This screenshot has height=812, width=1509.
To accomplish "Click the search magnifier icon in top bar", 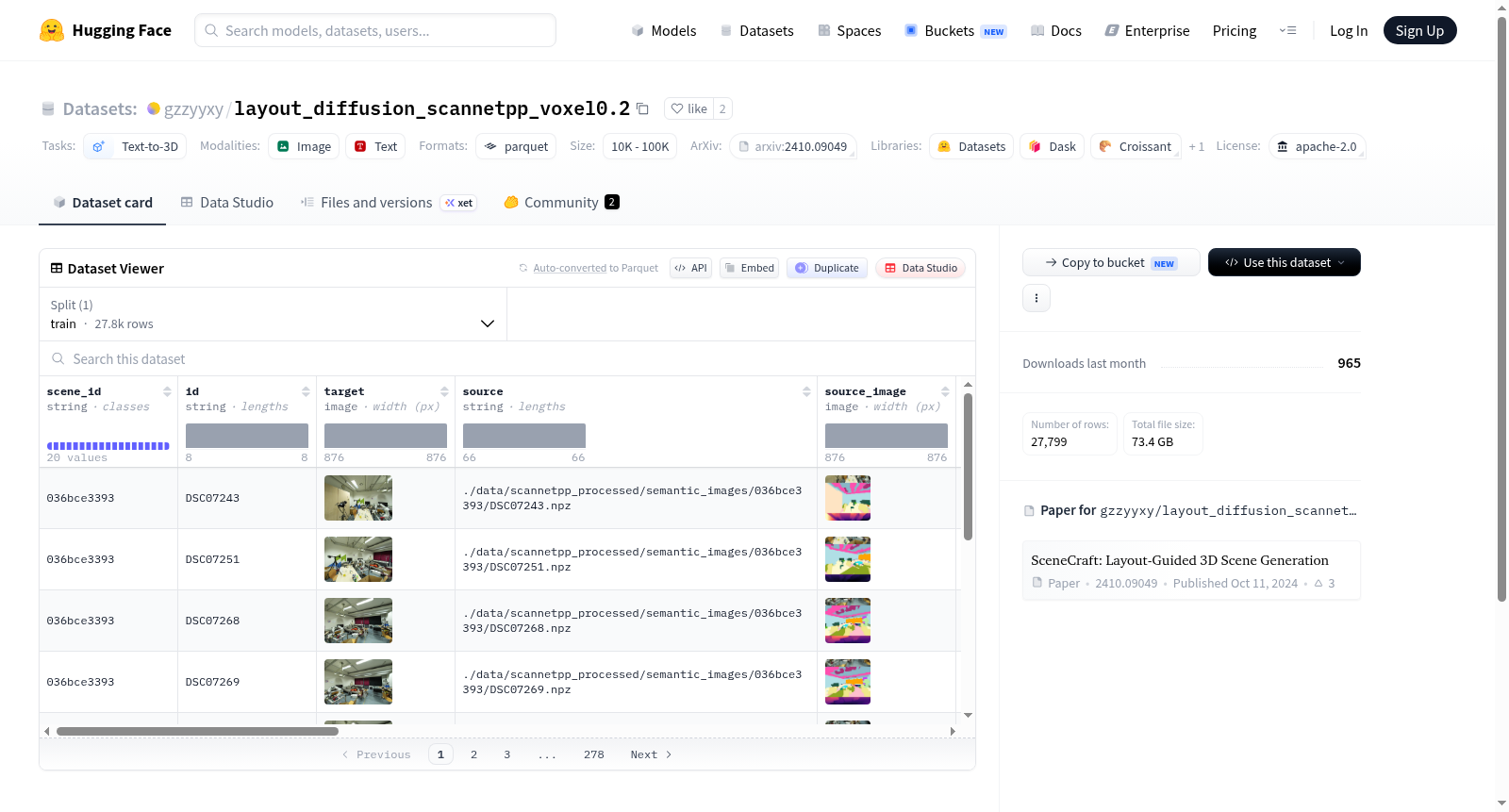I will point(212,30).
